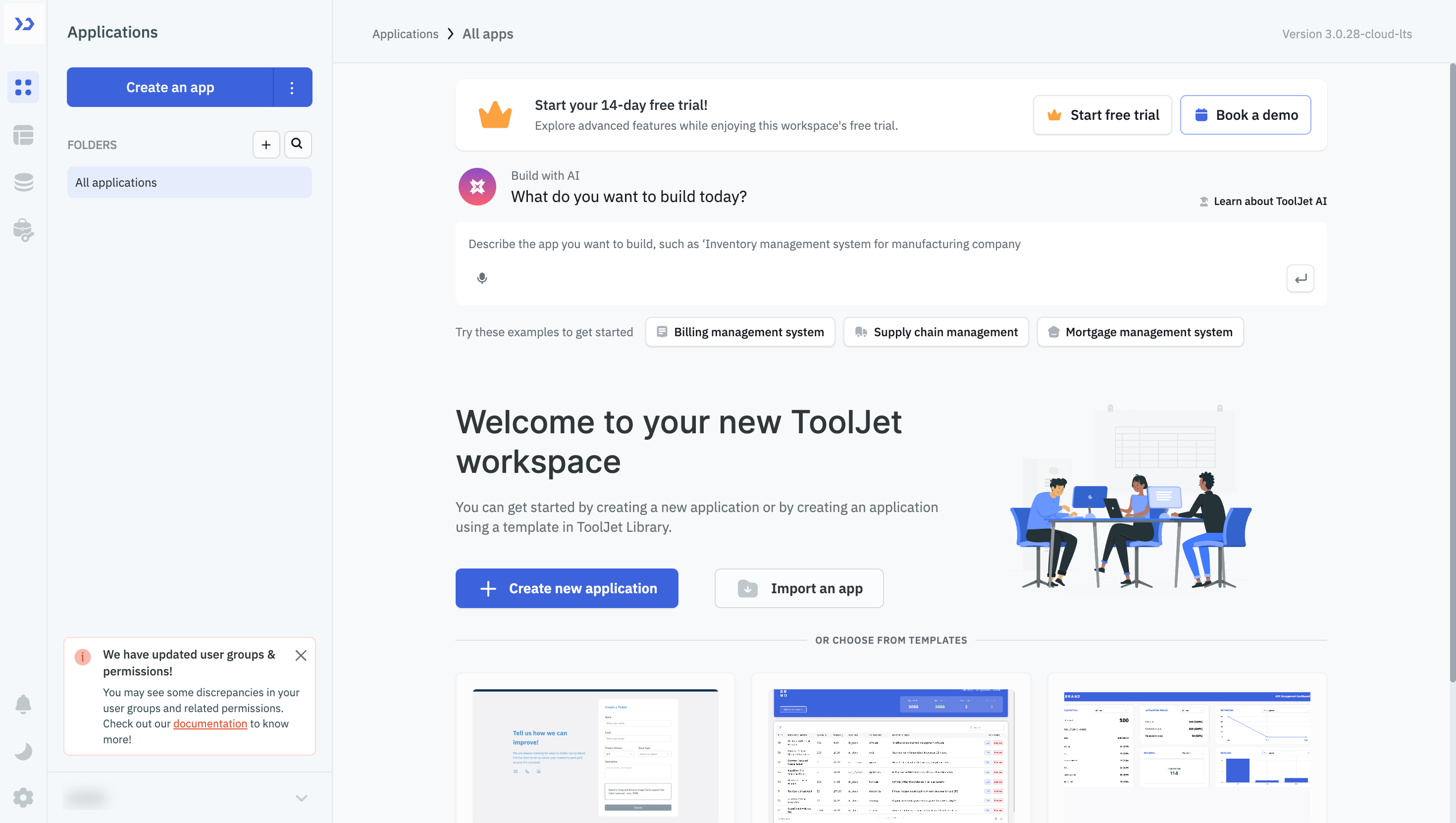
Task: Expand the Create an app dropdown arrow
Action: coord(293,87)
